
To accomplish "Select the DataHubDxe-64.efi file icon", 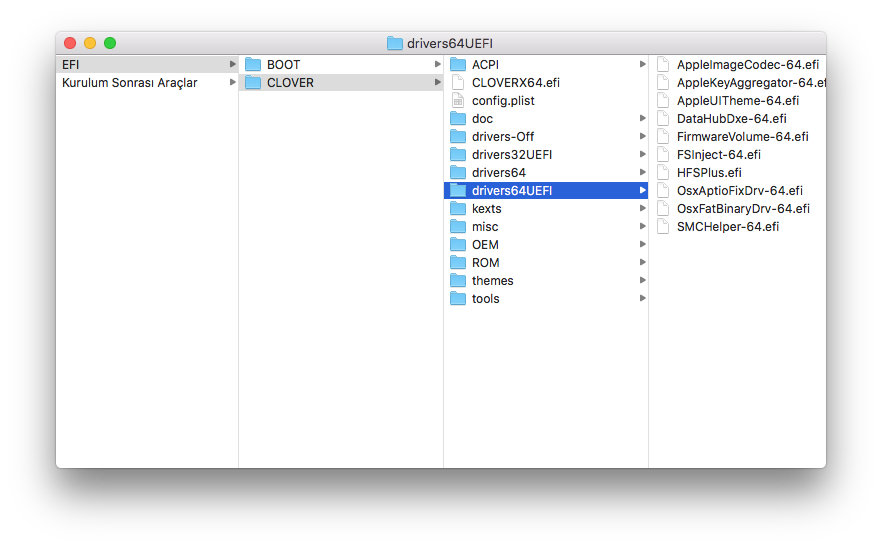I will pyautogui.click(x=663, y=119).
